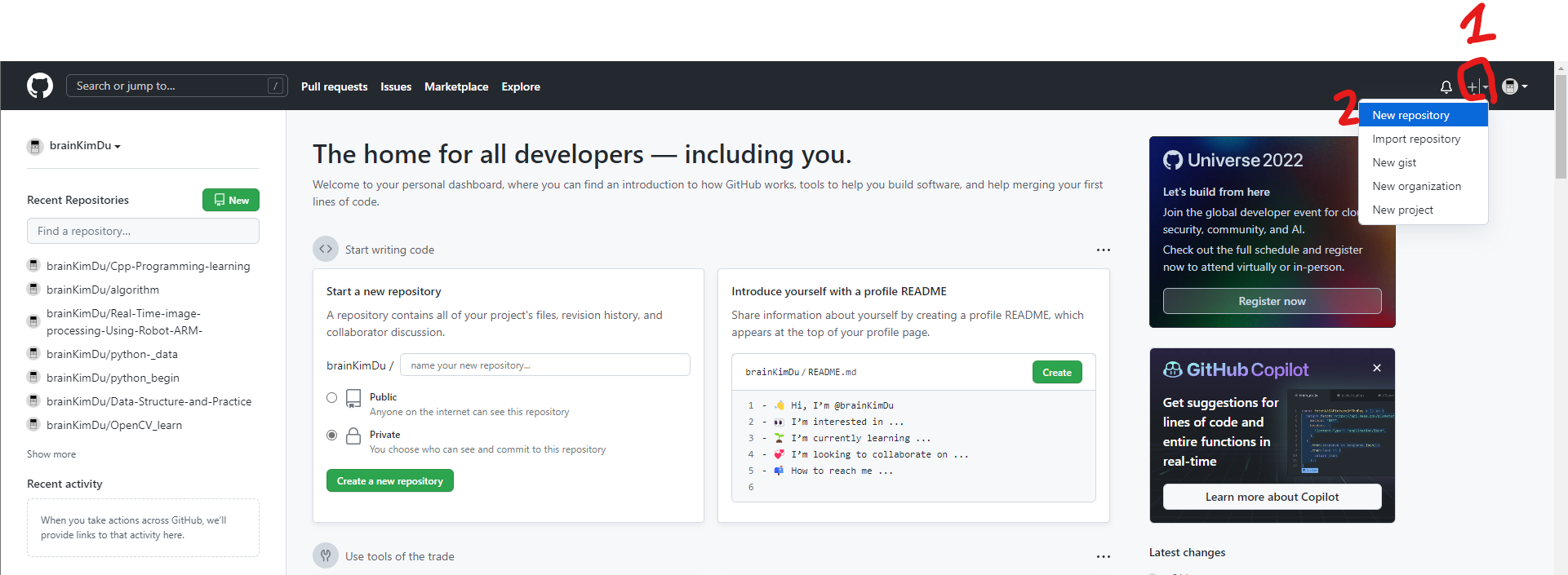The width and height of the screenshot is (1568, 575).
Task: Focus the Search or jump to box
Action: (177, 86)
